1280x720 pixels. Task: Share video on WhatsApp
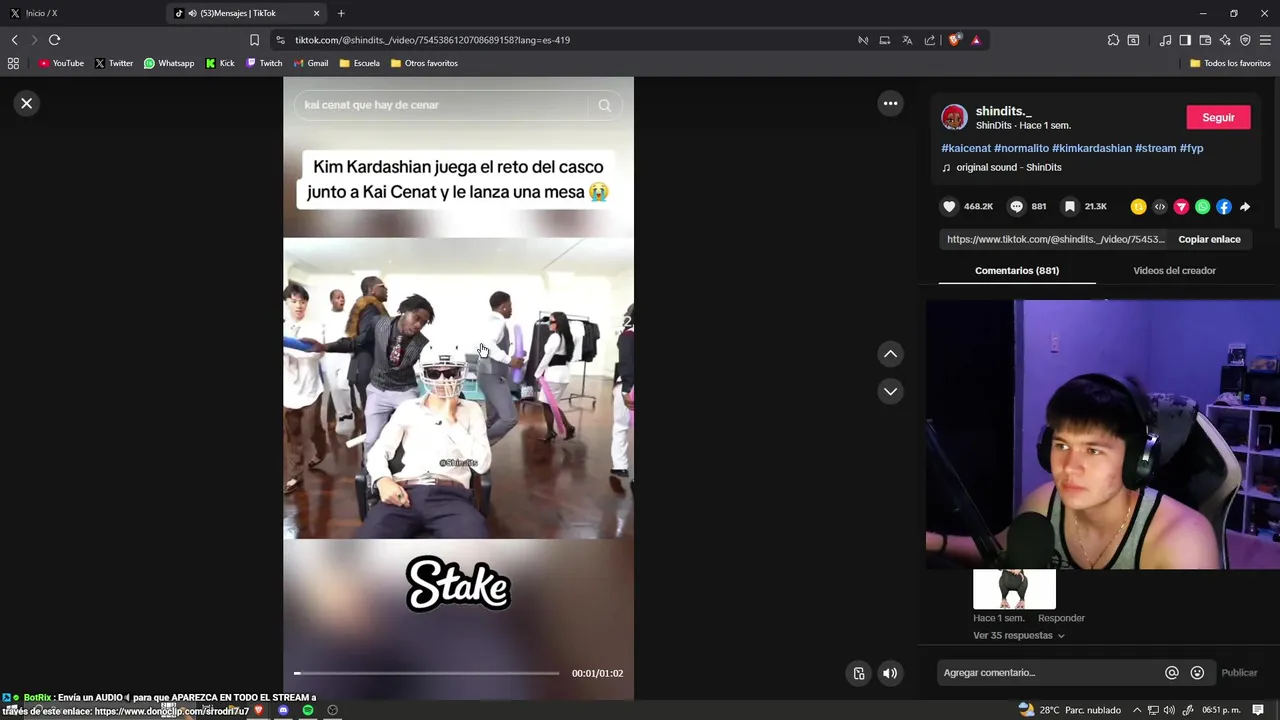click(x=1202, y=207)
